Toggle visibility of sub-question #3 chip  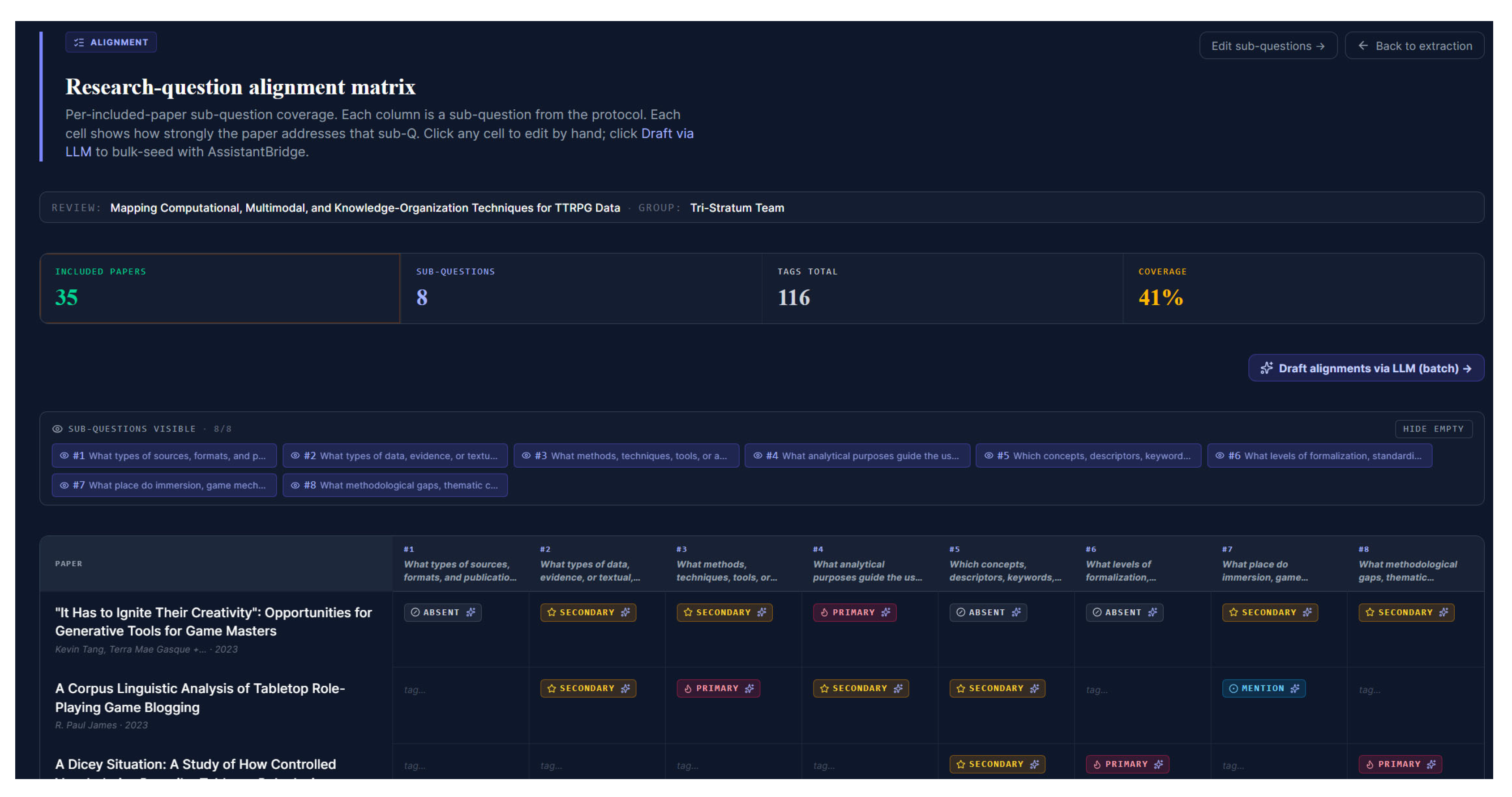click(x=625, y=456)
